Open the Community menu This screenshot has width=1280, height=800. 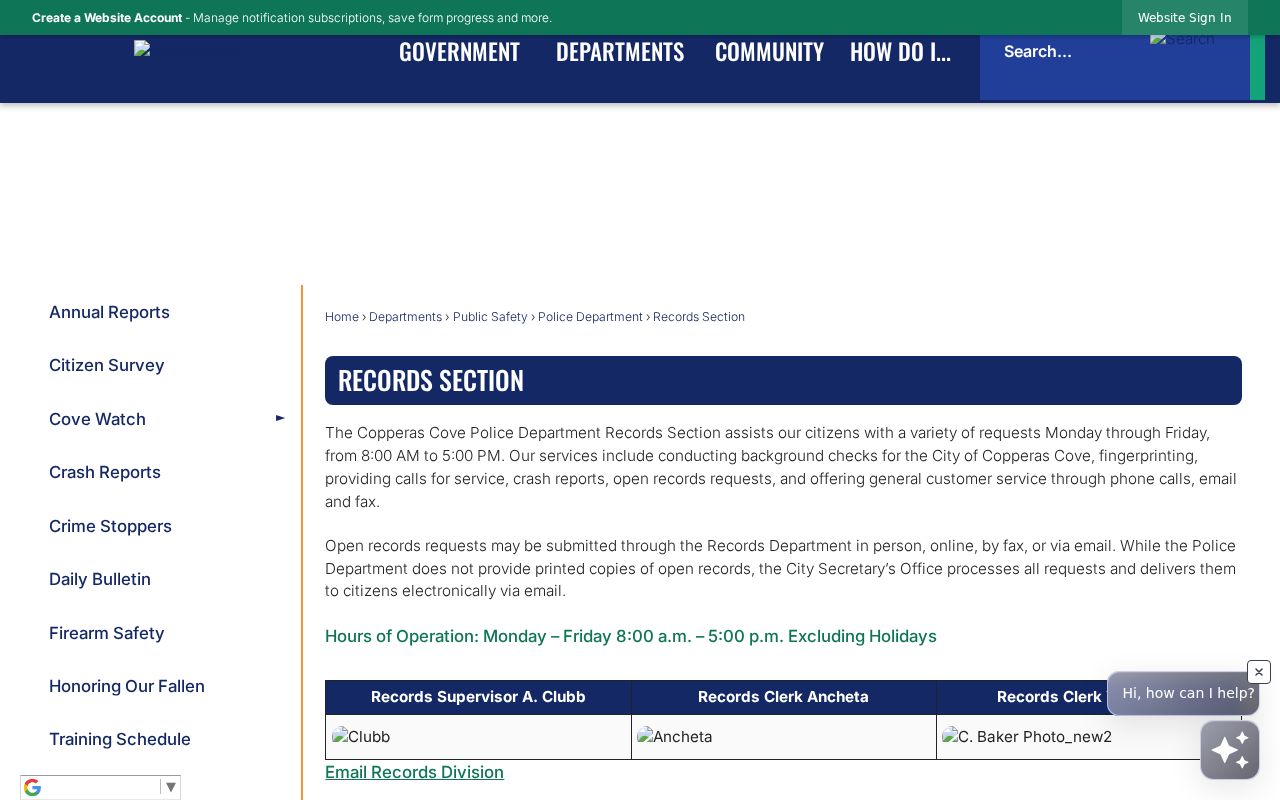coord(769,52)
